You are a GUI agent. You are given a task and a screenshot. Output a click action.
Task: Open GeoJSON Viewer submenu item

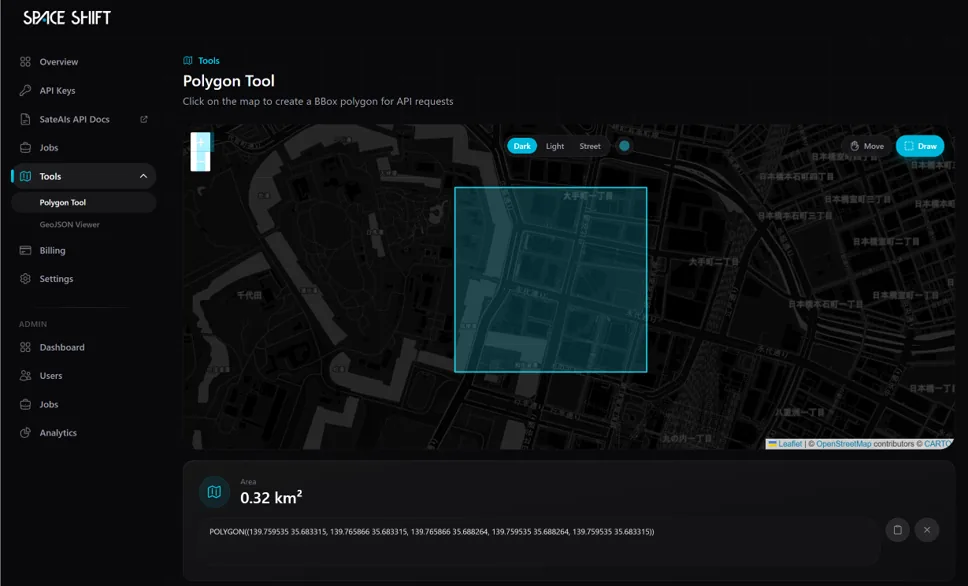(x=69, y=225)
